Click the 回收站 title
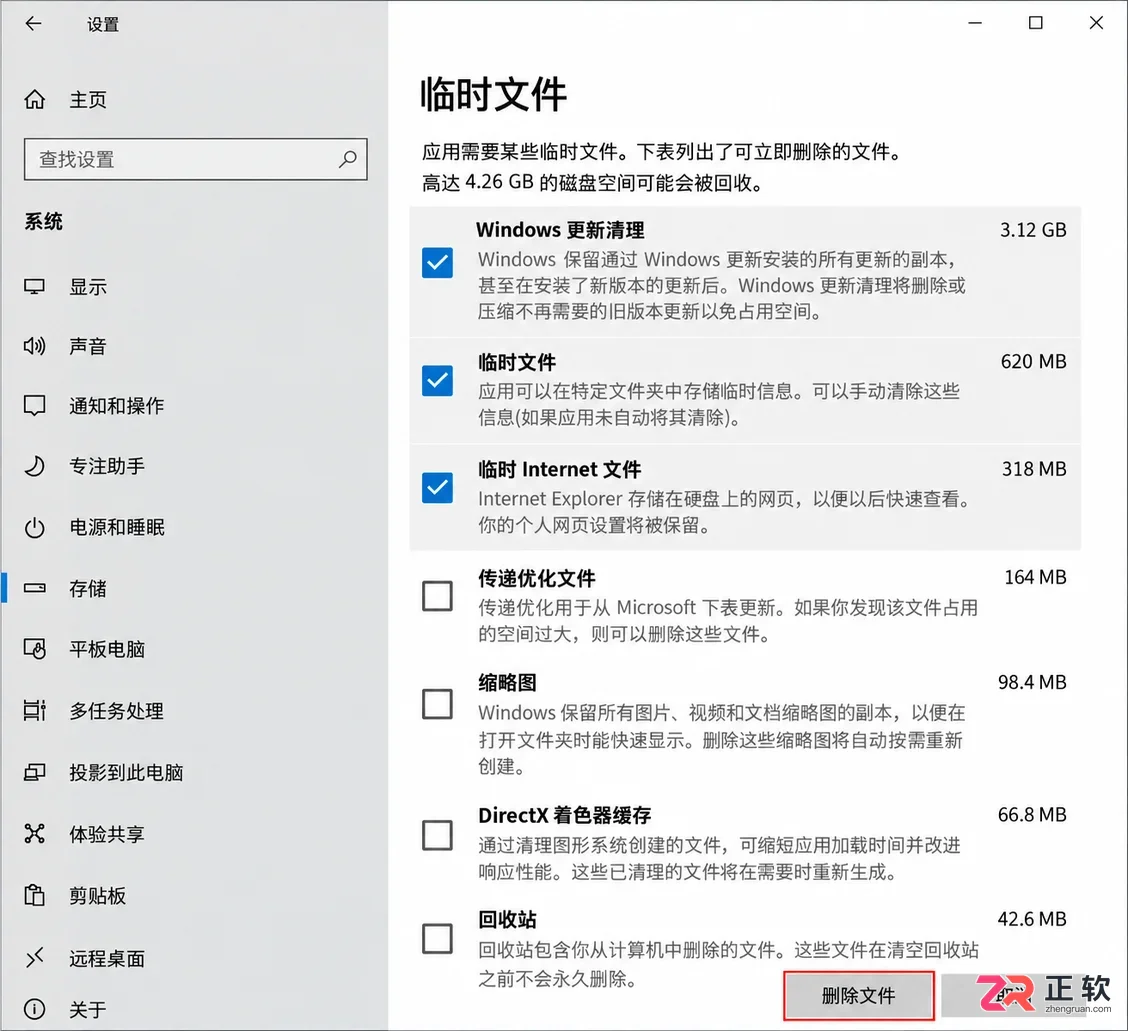Image resolution: width=1128 pixels, height=1031 pixels. 507,919
